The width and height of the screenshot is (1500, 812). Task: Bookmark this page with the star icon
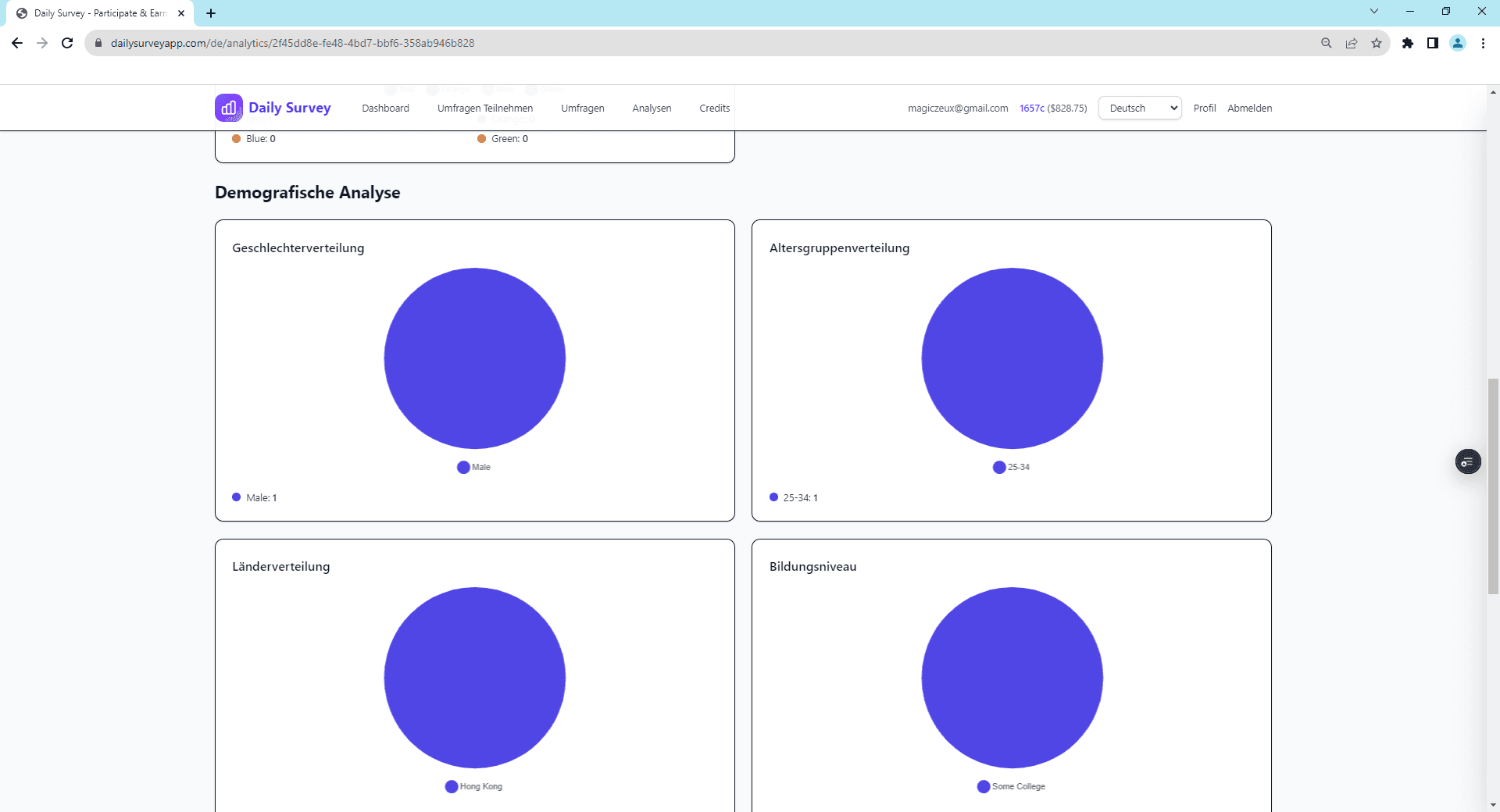point(1377,43)
